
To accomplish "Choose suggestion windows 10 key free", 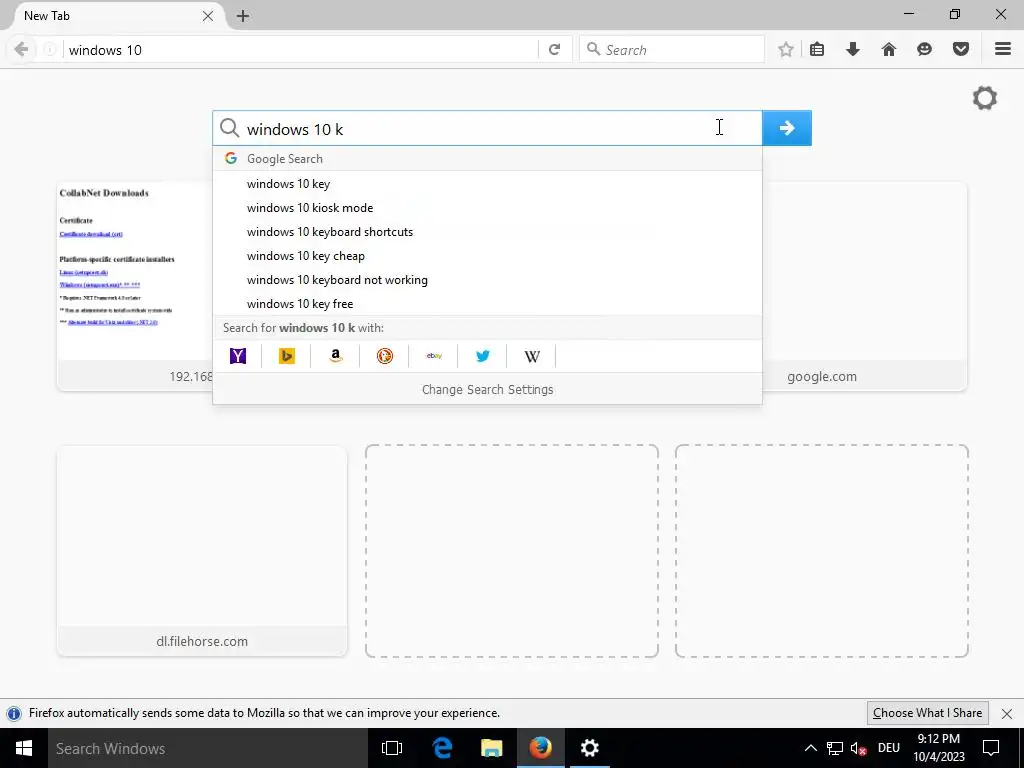I will (x=487, y=304).
